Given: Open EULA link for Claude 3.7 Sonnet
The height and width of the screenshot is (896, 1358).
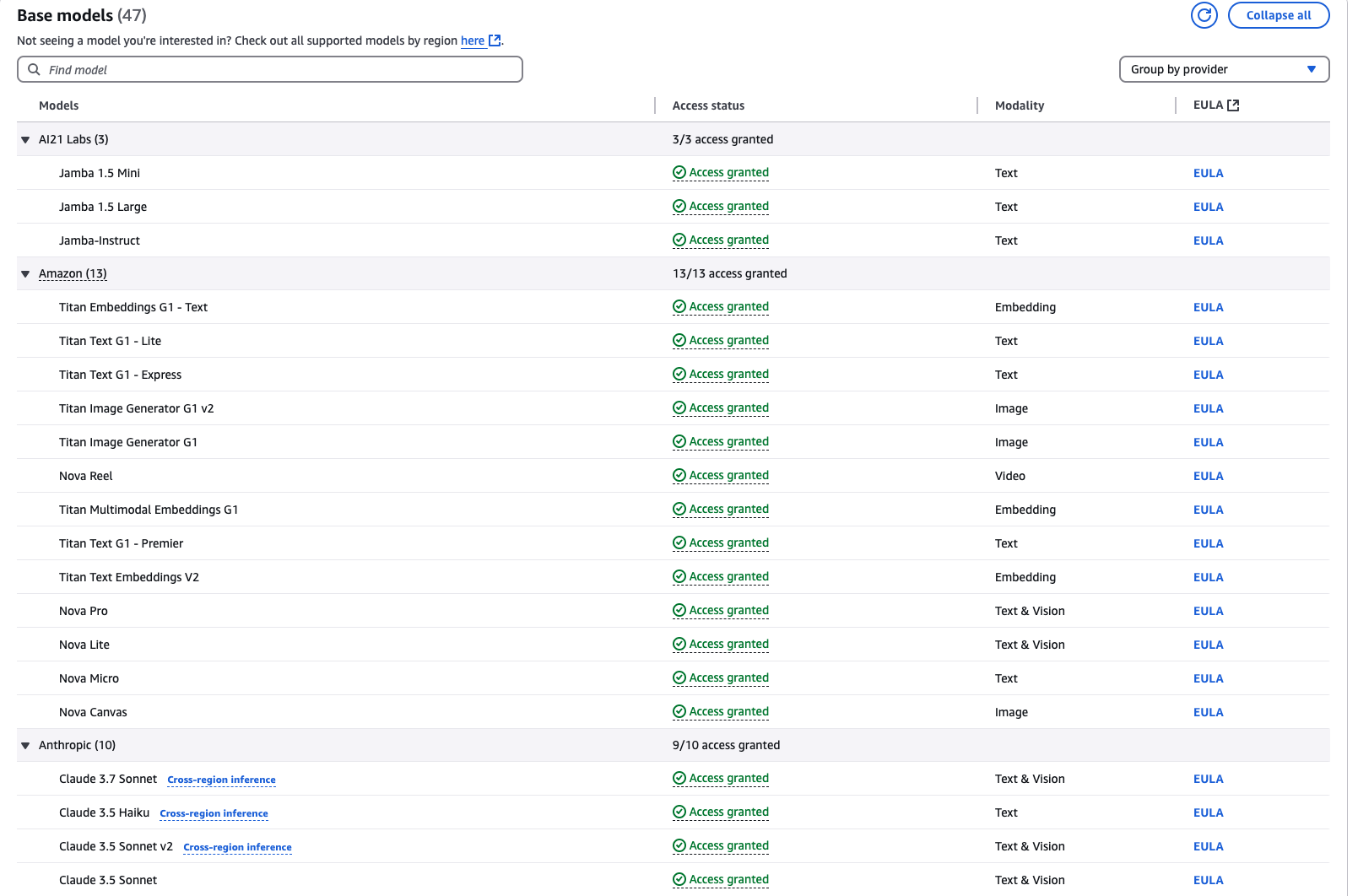Looking at the screenshot, I should click(x=1208, y=779).
